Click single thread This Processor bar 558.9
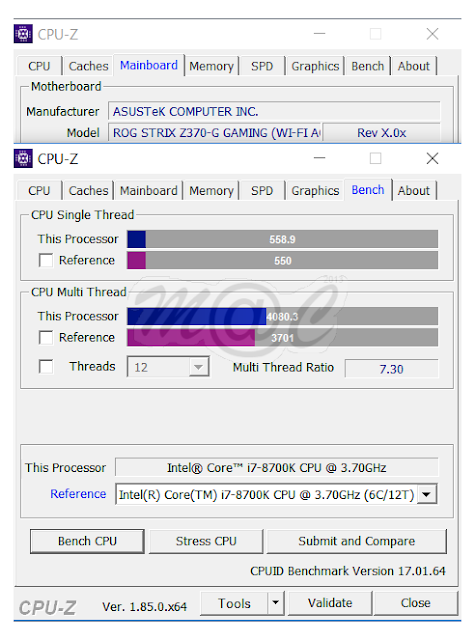 tap(282, 239)
